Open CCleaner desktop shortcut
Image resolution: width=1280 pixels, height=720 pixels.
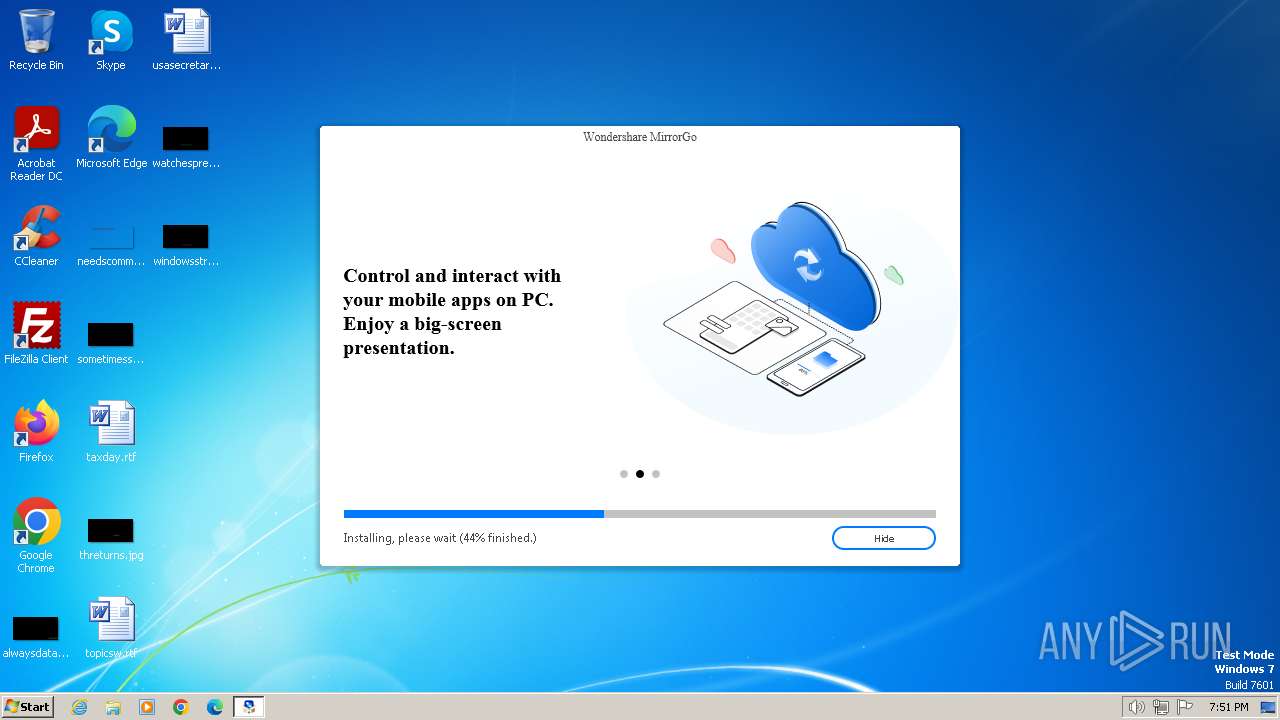36,236
